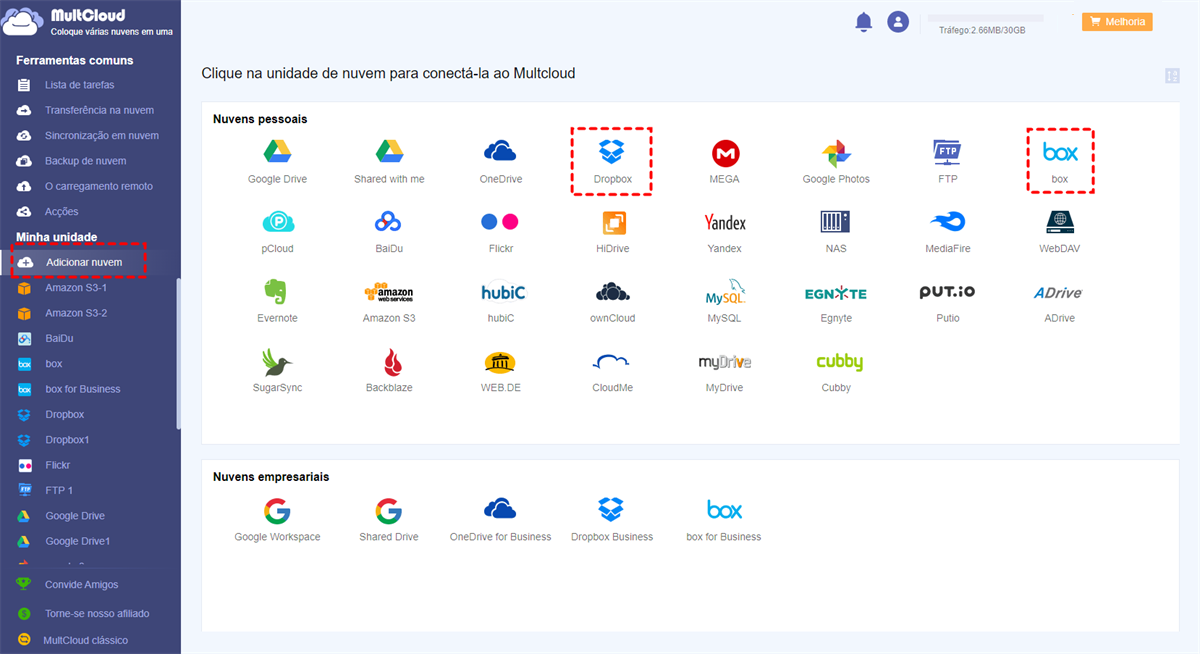This screenshot has width=1200, height=654.
Task: Open the Amazon S3-1 drive
Action: pyautogui.click(x=76, y=287)
